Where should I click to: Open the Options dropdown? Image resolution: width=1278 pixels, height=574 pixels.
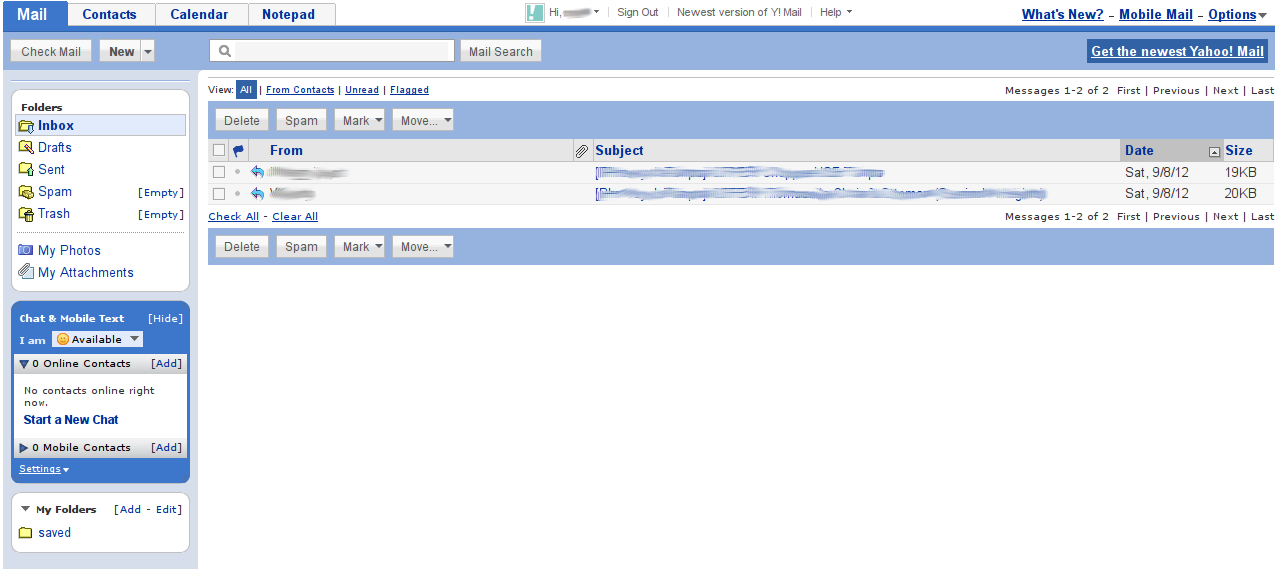[1238, 14]
